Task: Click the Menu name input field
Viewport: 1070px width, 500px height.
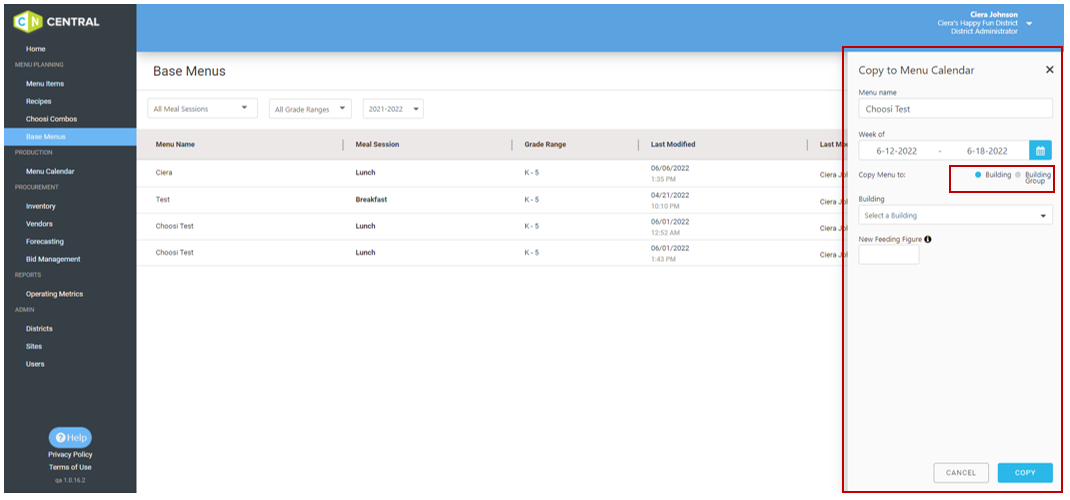Action: 955,108
